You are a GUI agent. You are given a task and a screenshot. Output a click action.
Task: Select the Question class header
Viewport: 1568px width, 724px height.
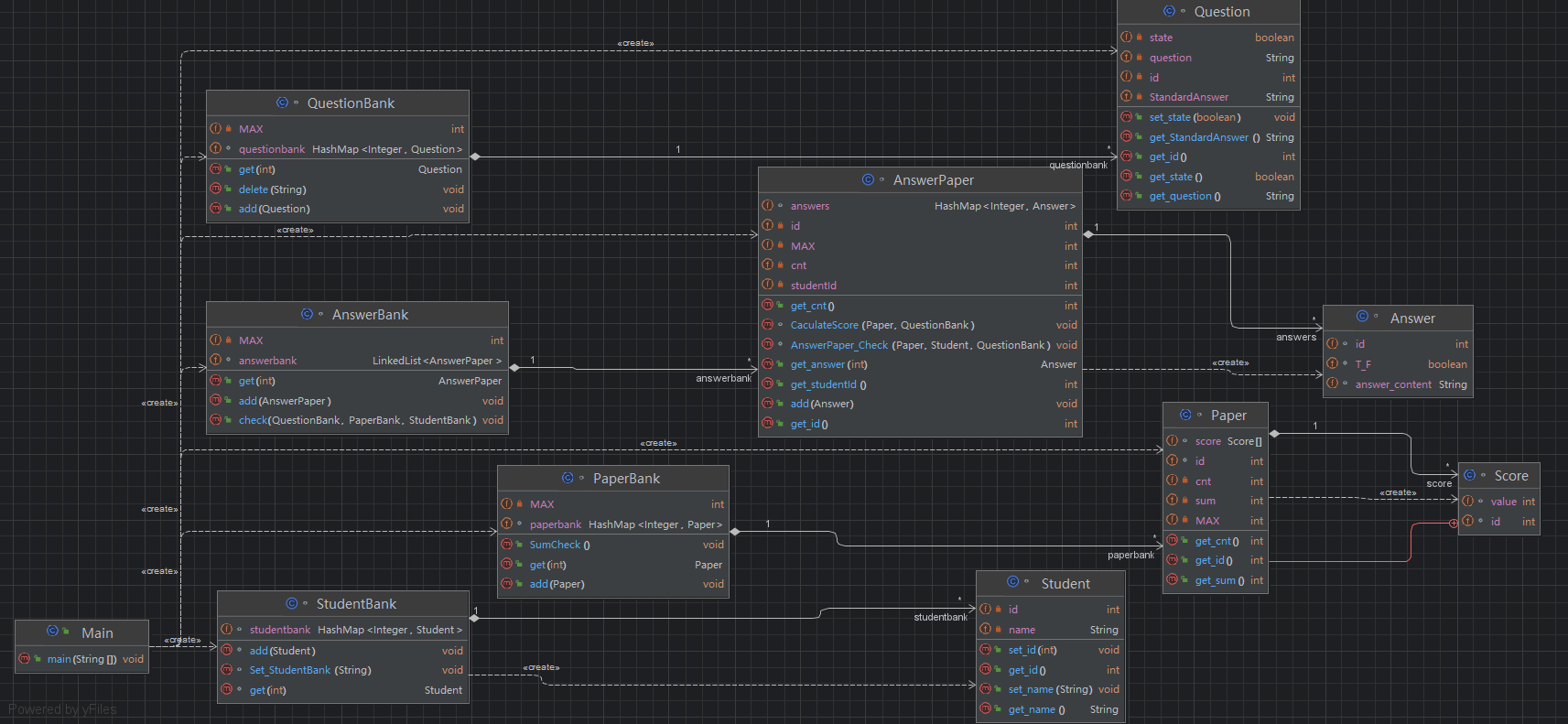(1208, 12)
